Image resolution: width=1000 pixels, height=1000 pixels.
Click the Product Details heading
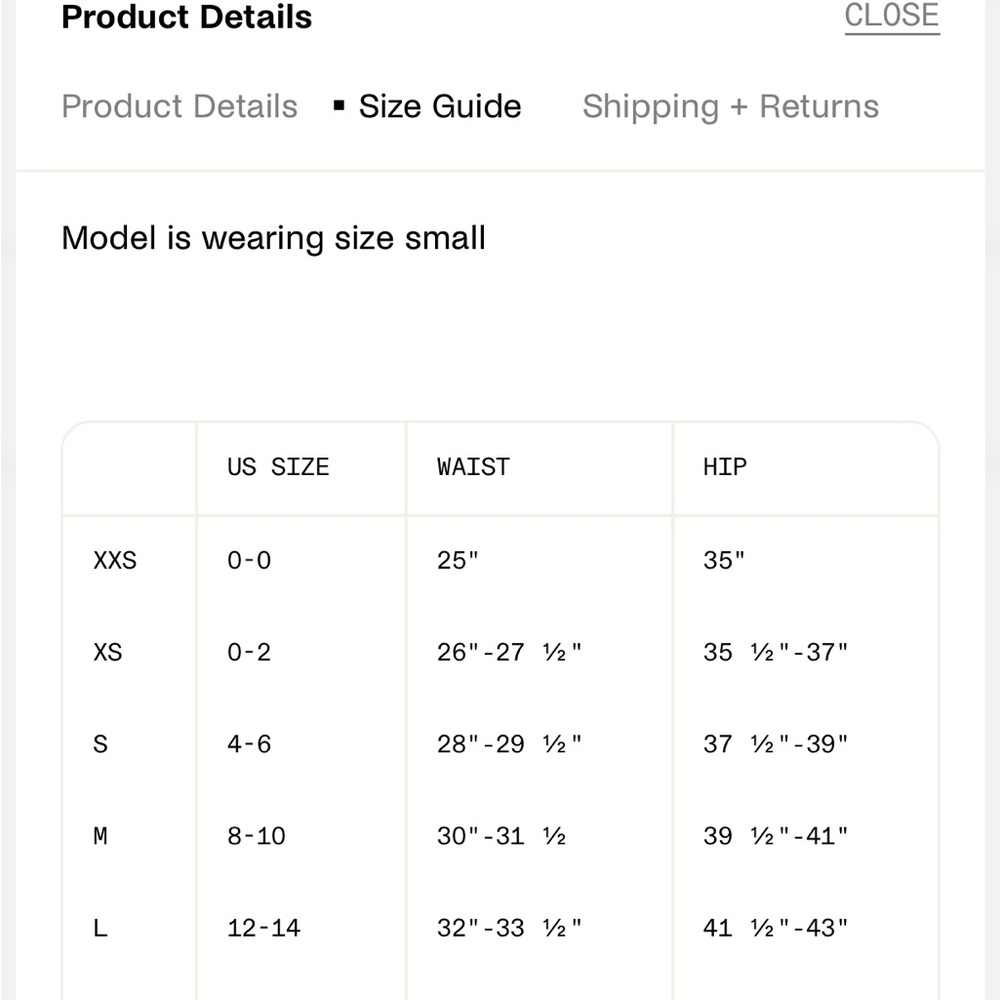click(187, 17)
